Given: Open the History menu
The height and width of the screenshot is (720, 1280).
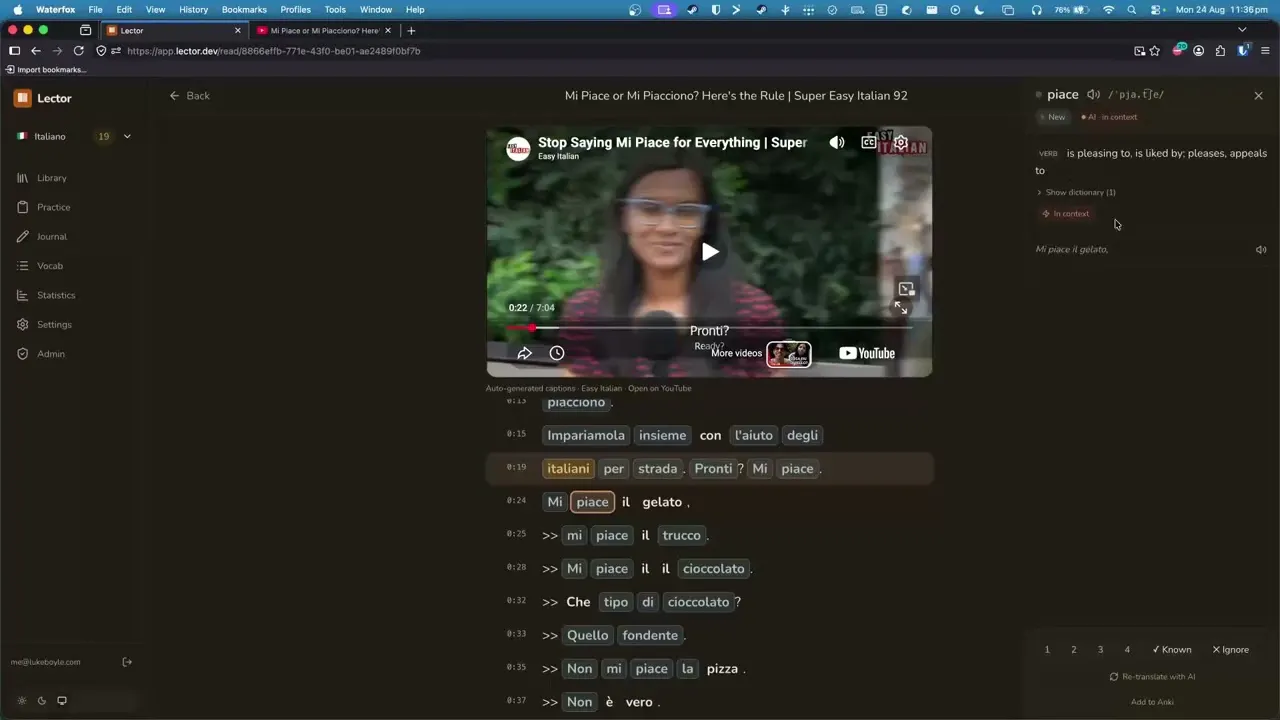Looking at the screenshot, I should (x=194, y=10).
